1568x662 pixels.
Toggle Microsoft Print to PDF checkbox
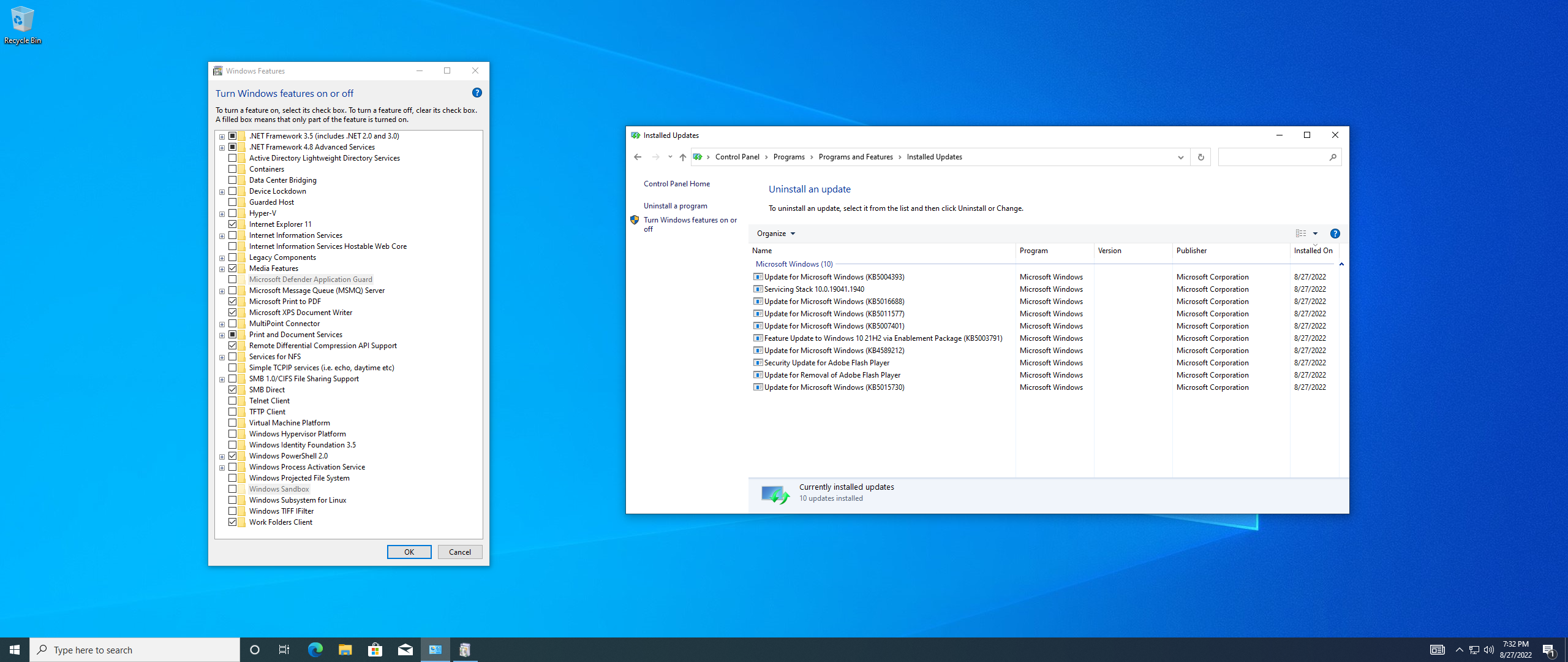click(x=233, y=302)
